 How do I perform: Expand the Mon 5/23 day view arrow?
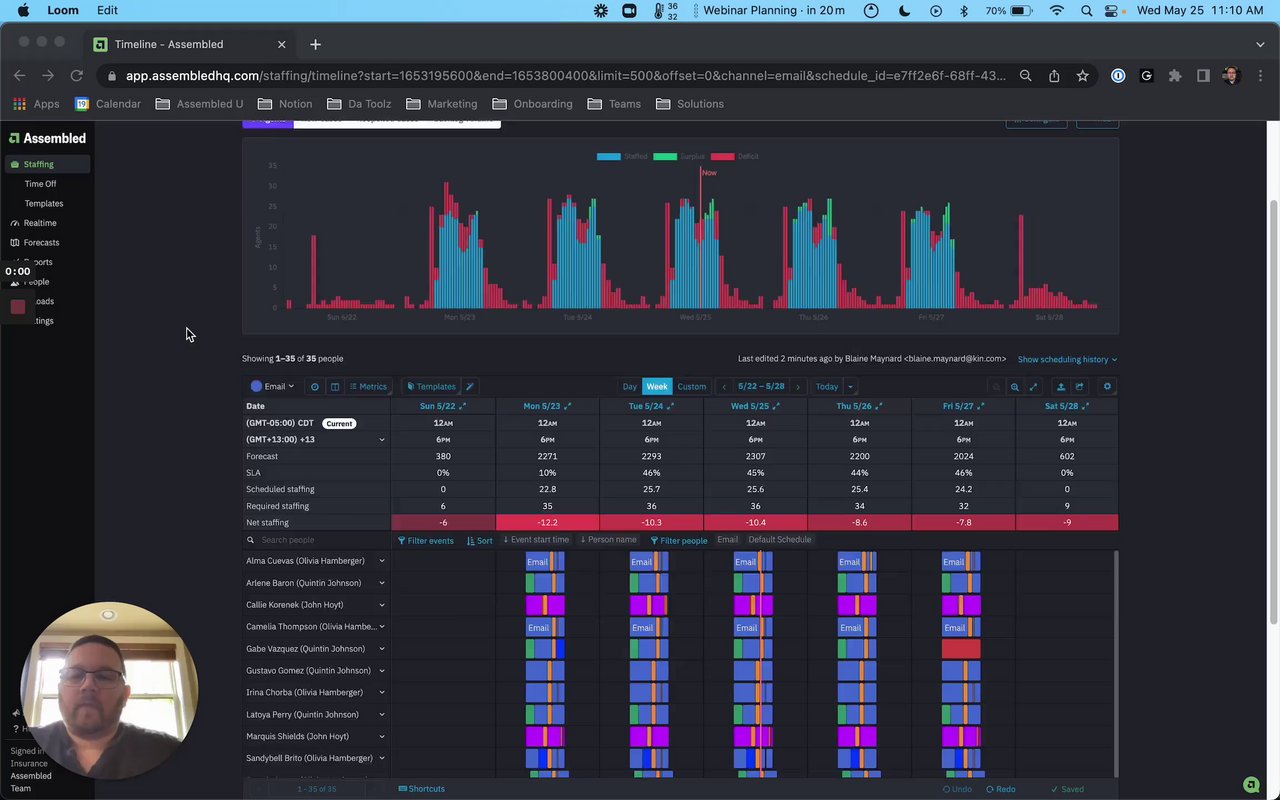click(x=568, y=406)
